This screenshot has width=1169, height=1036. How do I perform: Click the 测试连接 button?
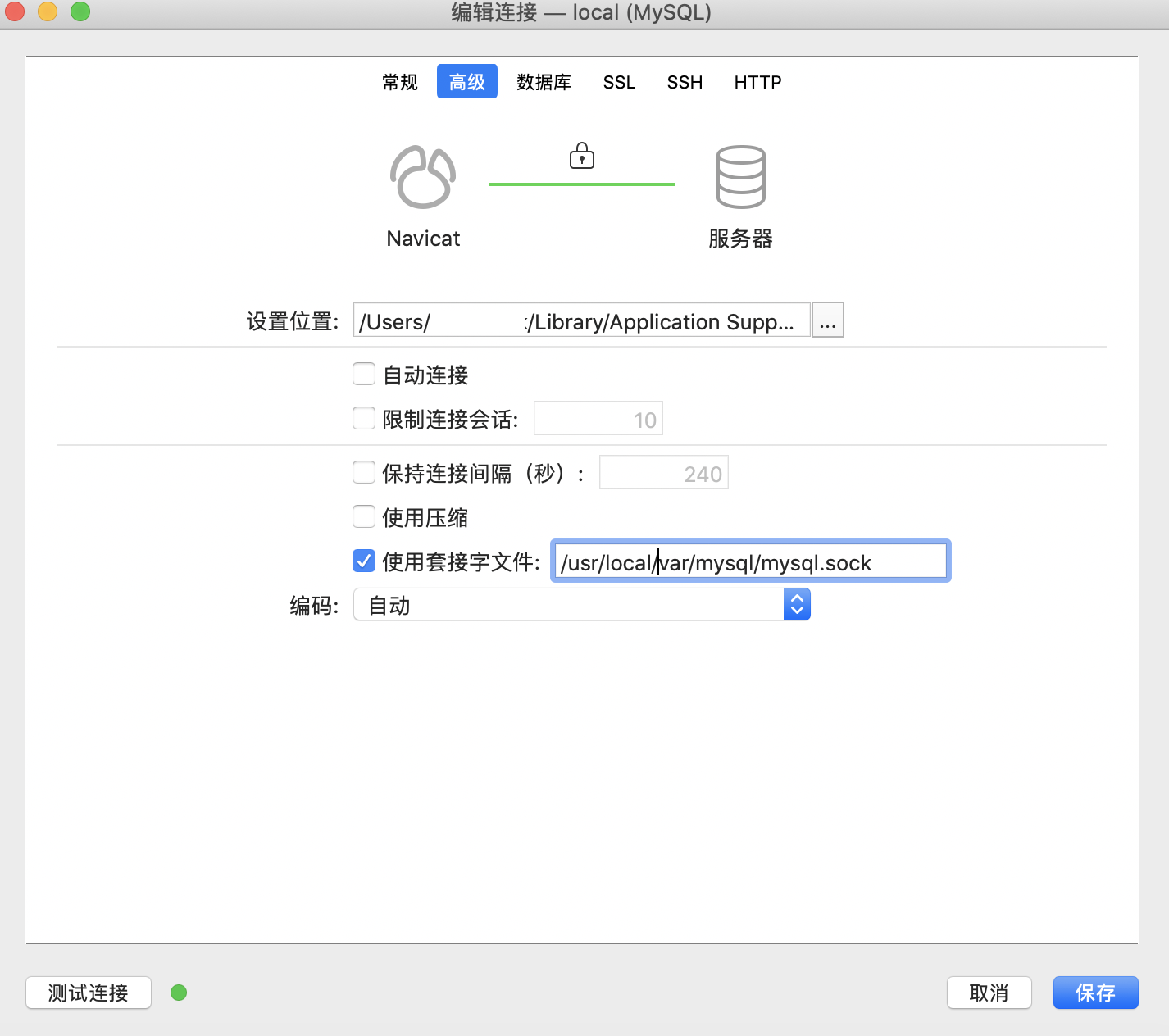89,993
